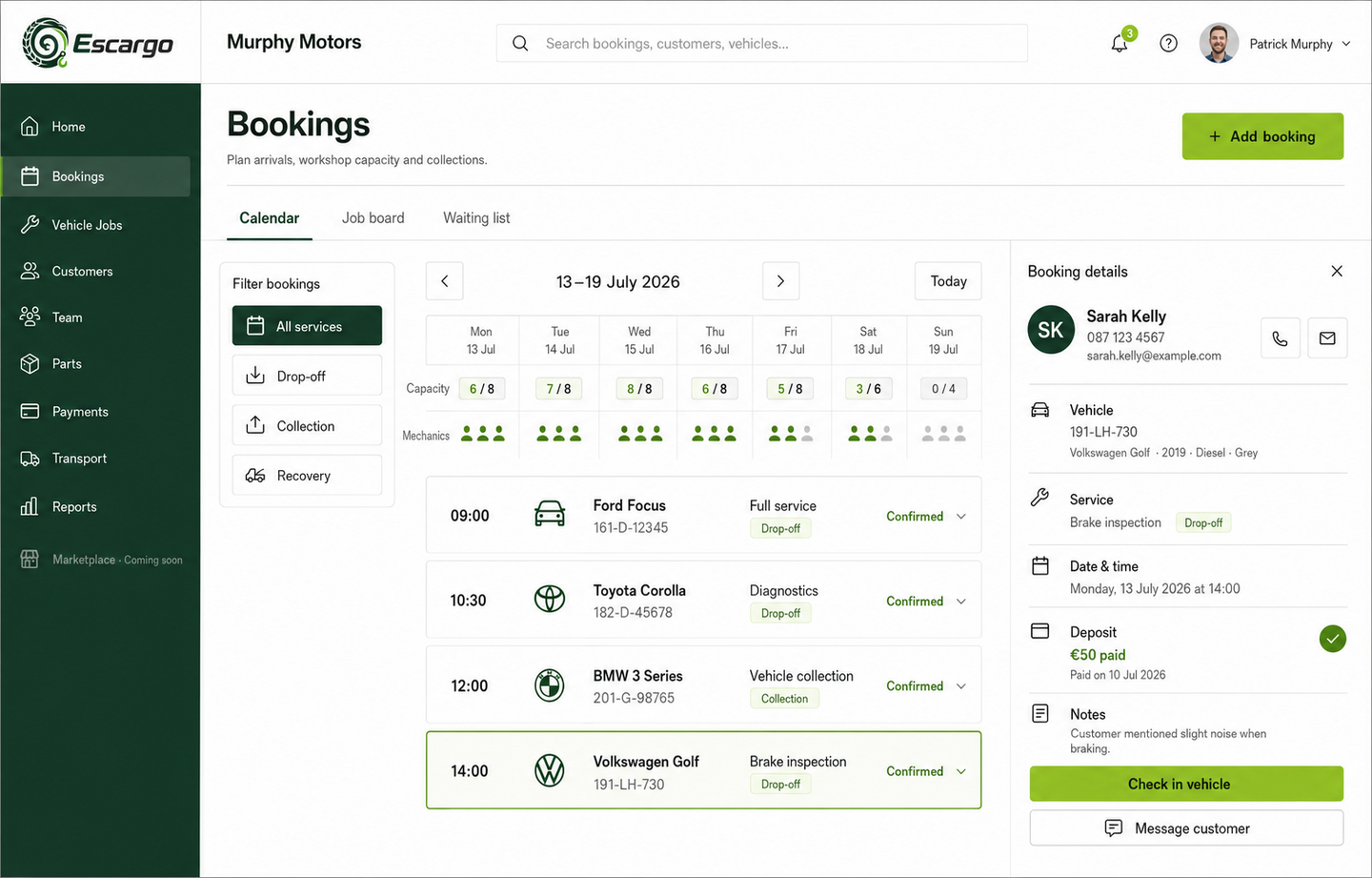1372x878 pixels.
Task: Click Marketplace coming soon item
Action: point(102,560)
